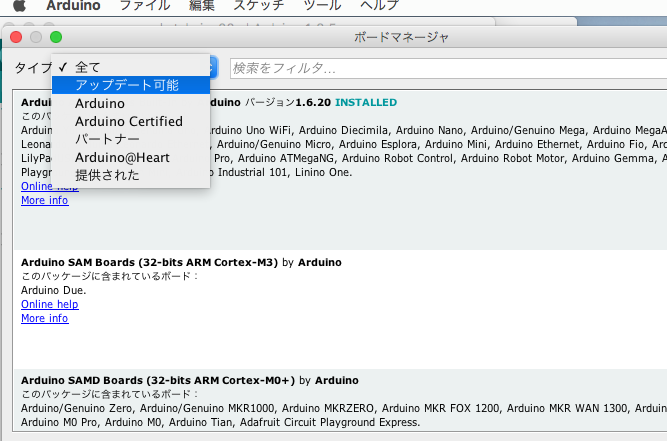Viewport: 667px width, 441px height.
Task: Focus the 検索をフィルタ search field
Action: point(440,68)
